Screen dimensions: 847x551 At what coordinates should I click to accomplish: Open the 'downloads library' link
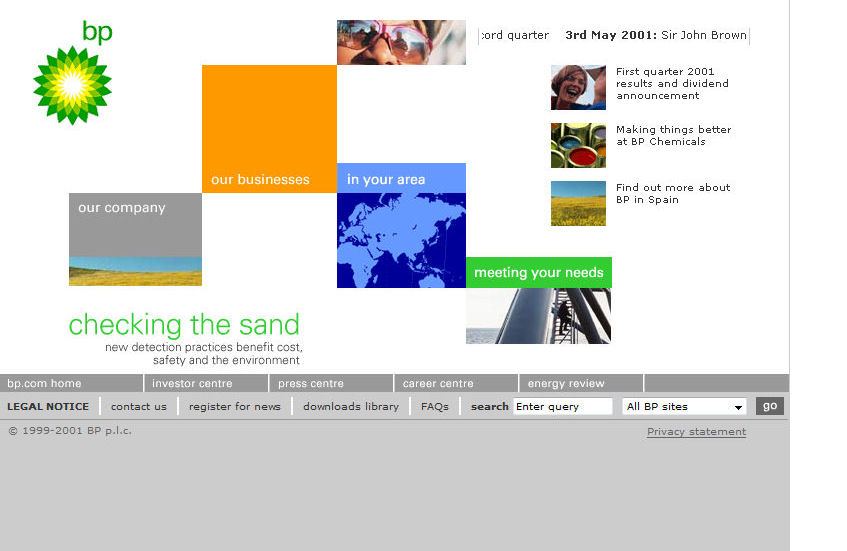pyautogui.click(x=350, y=406)
